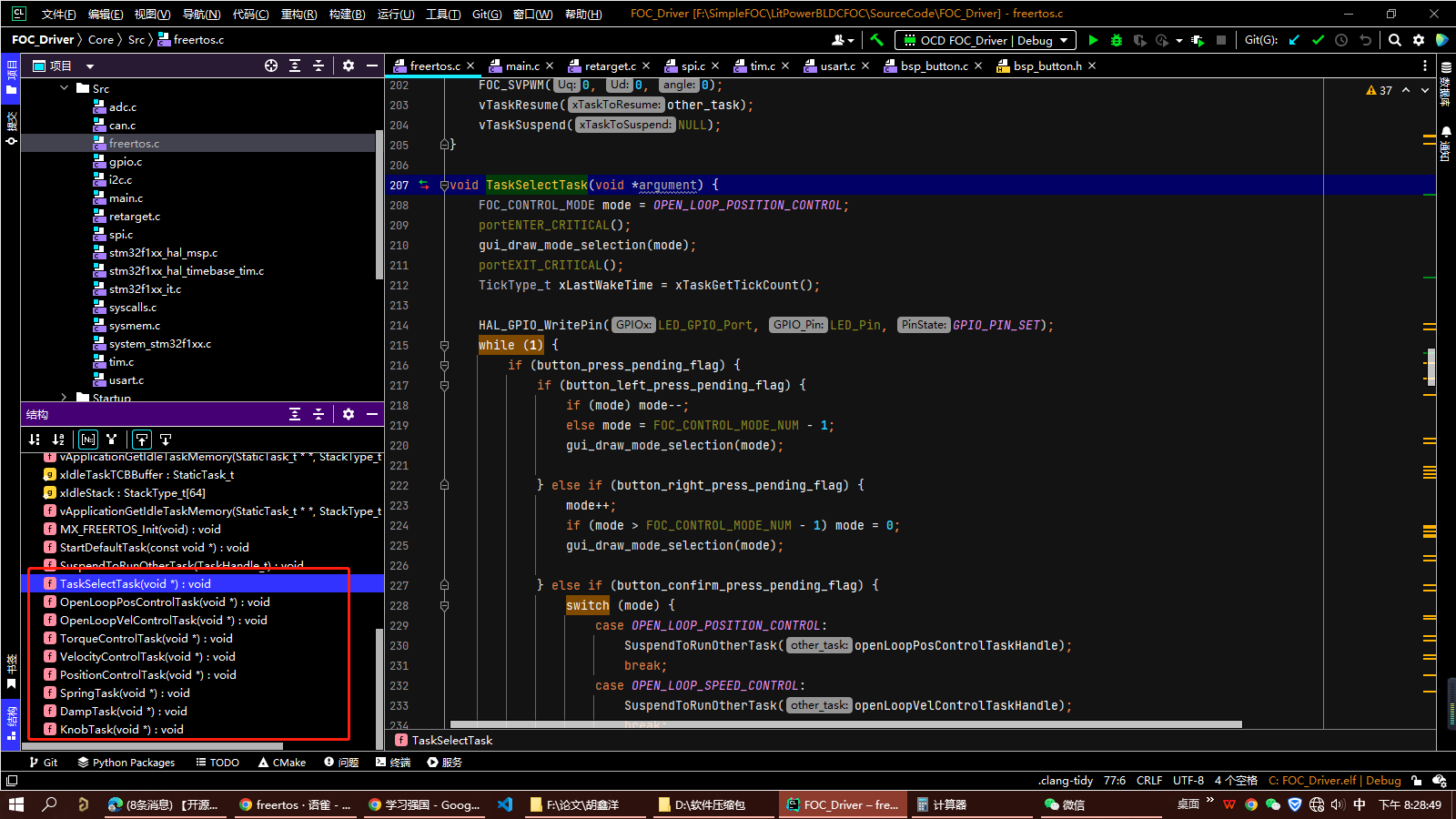Viewport: 1456px width, 819px height.
Task: Open Windows search on taskbar
Action: pos(49,804)
